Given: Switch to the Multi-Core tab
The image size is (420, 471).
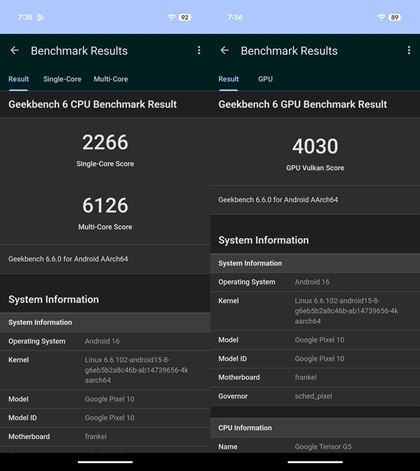Looking at the screenshot, I should click(x=111, y=79).
